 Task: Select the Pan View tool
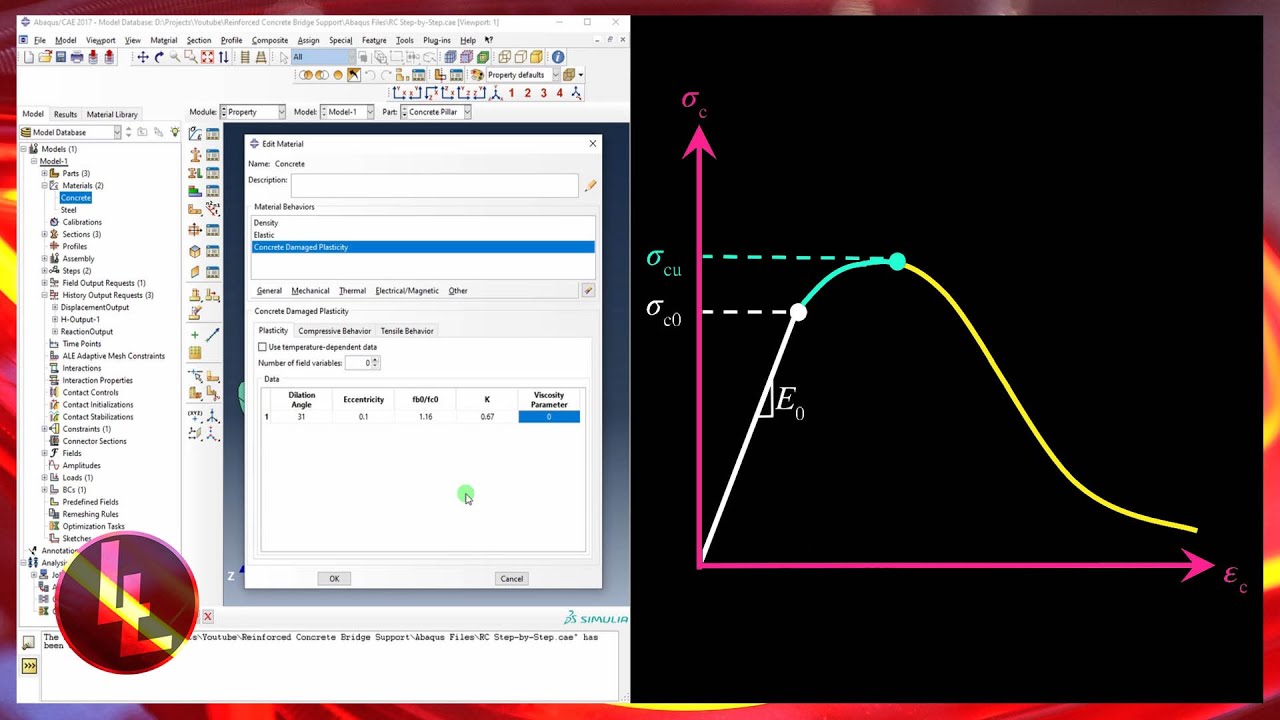[143, 57]
